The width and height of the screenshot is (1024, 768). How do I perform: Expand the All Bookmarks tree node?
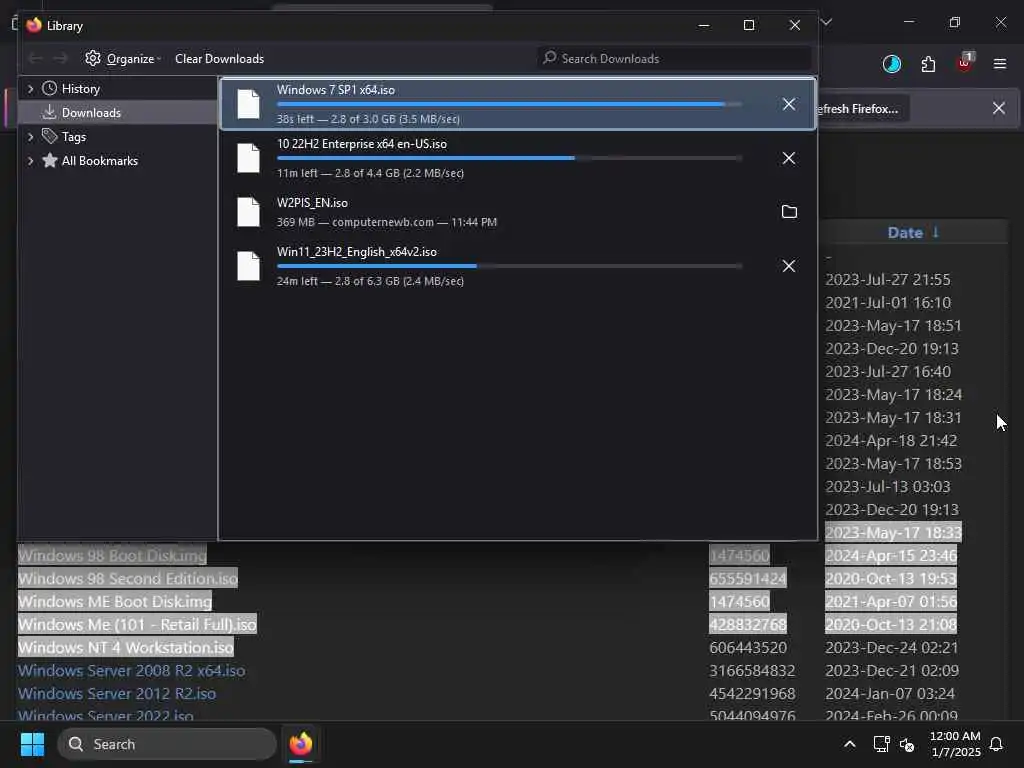coord(30,161)
